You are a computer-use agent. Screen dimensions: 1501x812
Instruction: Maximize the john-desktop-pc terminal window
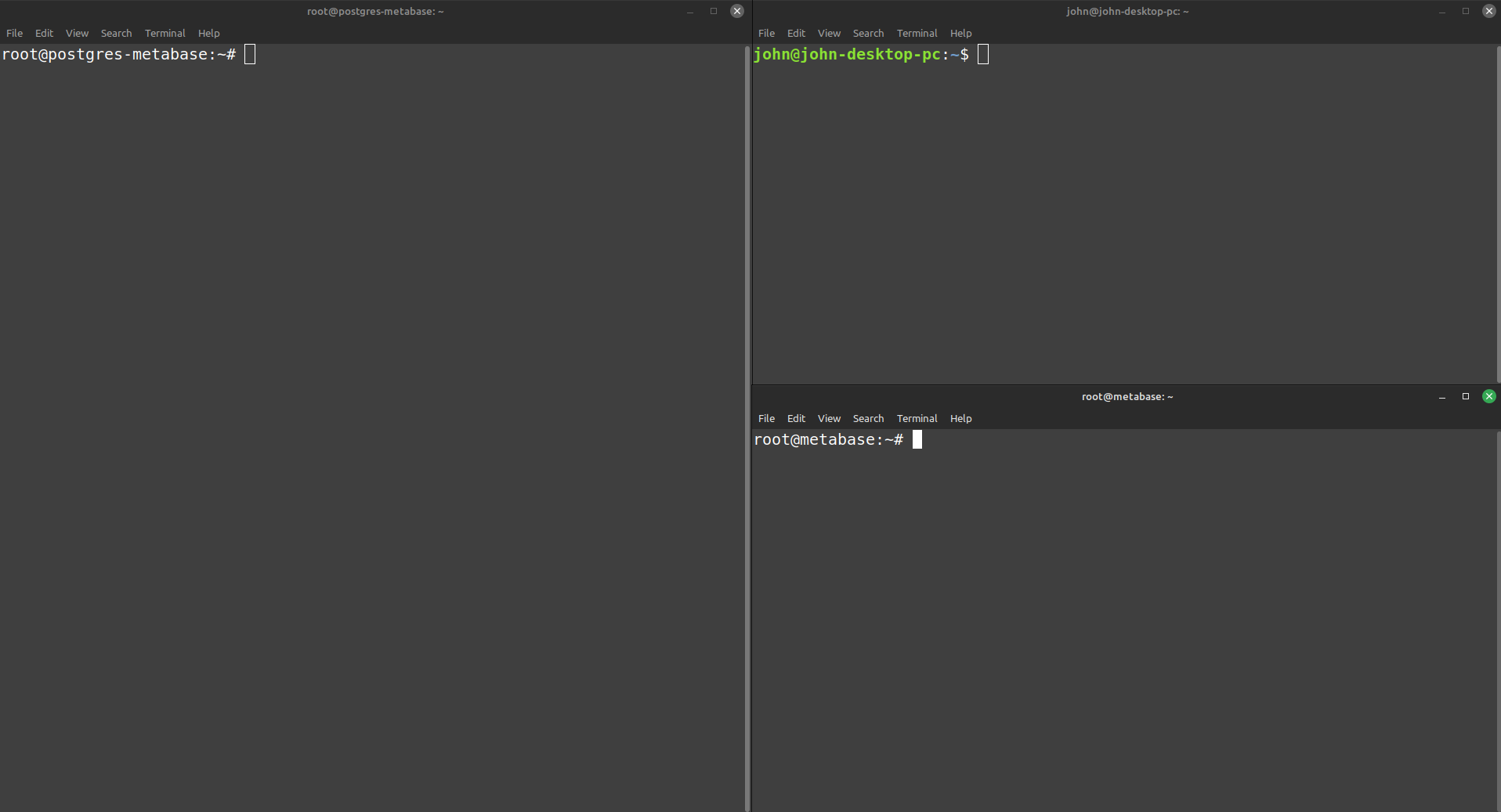tap(1465, 11)
